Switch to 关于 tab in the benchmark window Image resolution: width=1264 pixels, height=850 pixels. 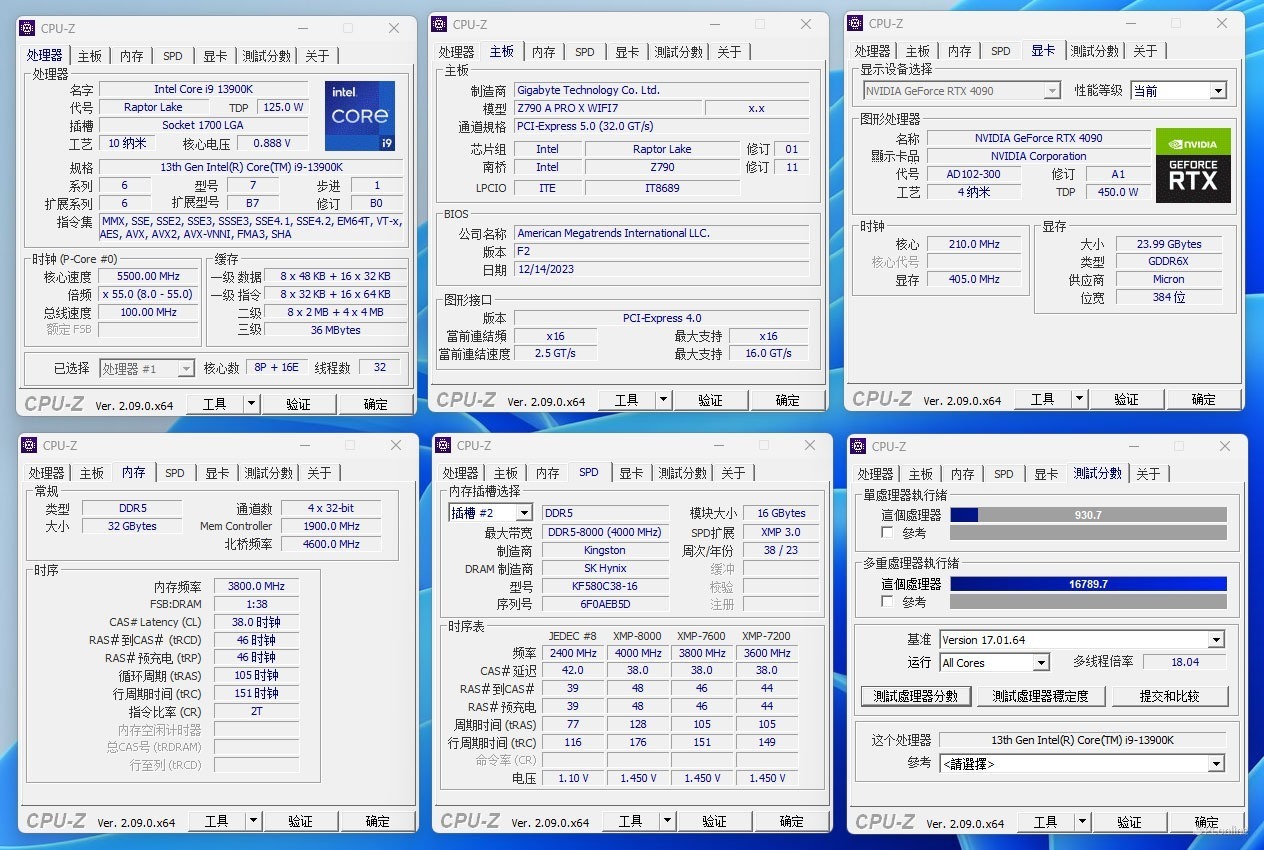[1148, 474]
